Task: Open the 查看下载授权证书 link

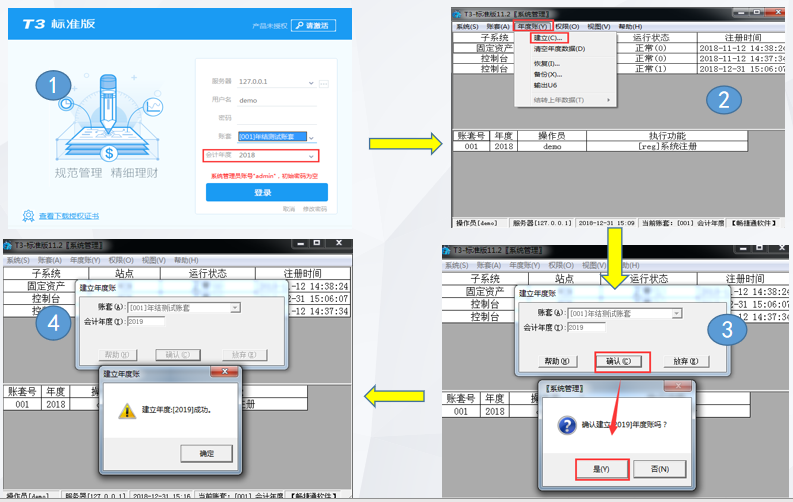Action: (x=69, y=216)
